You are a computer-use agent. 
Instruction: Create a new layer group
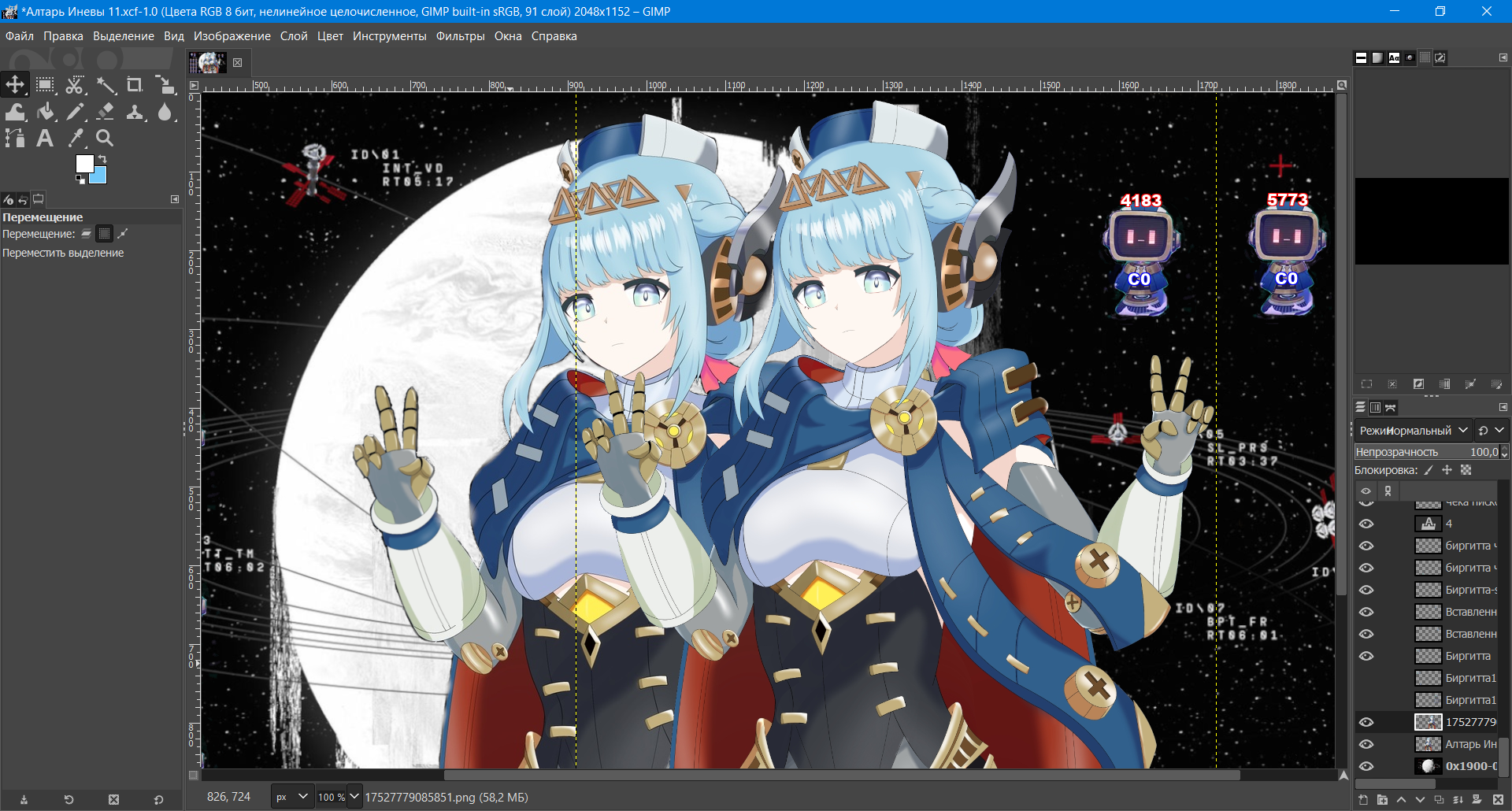click(1382, 800)
